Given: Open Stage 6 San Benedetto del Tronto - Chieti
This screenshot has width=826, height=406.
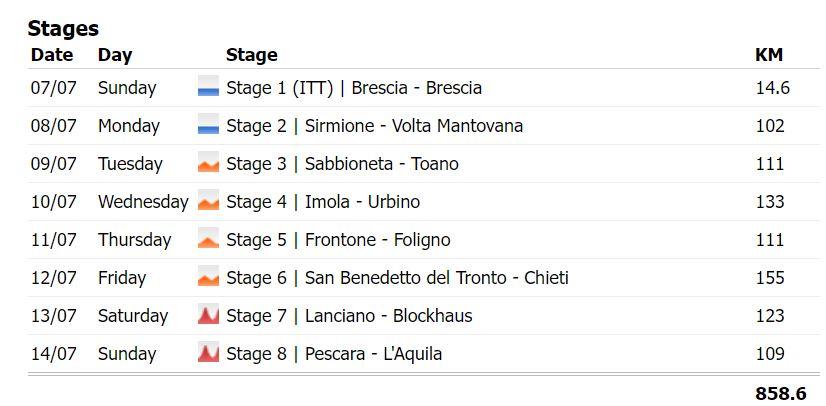Looking at the screenshot, I should 397,278.
